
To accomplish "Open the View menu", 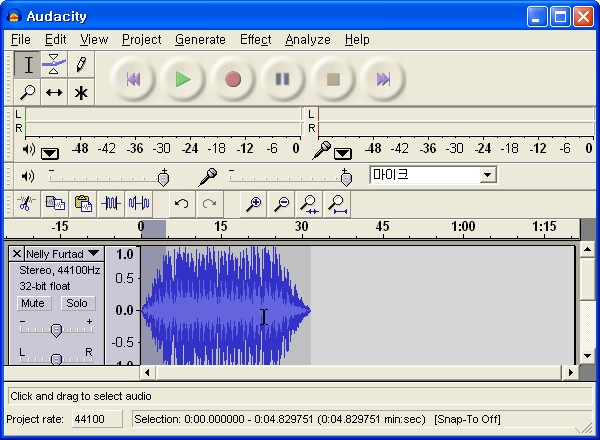I will coord(94,39).
